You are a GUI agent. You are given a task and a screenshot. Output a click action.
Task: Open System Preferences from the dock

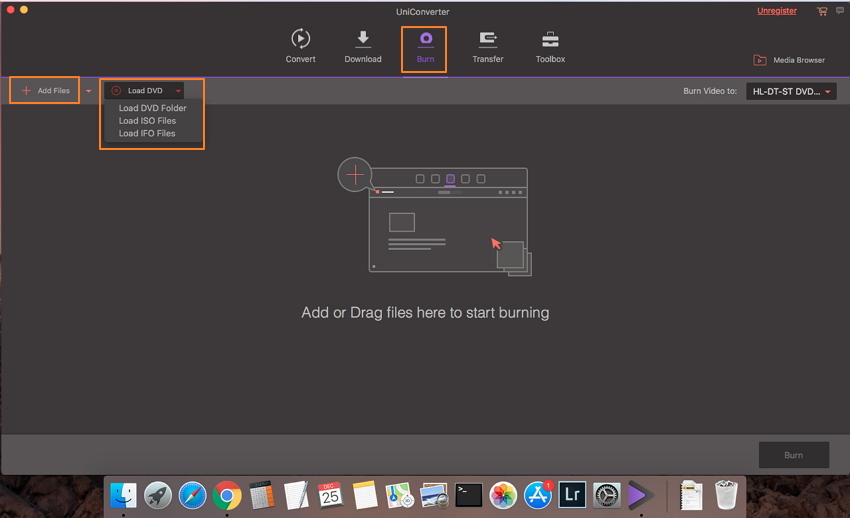(x=607, y=495)
